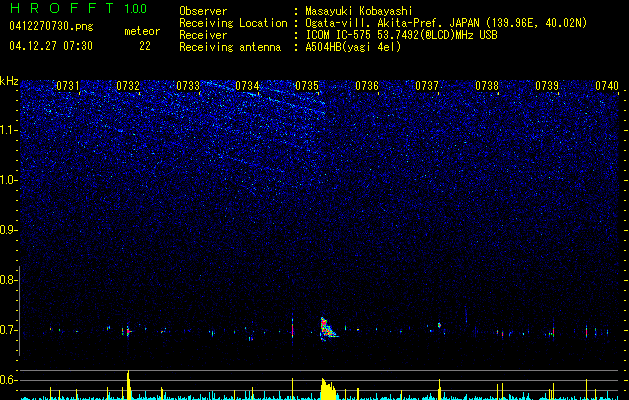The height and width of the screenshot is (400, 629).
Task: Click the 0736 time marker
Action: tap(367, 86)
